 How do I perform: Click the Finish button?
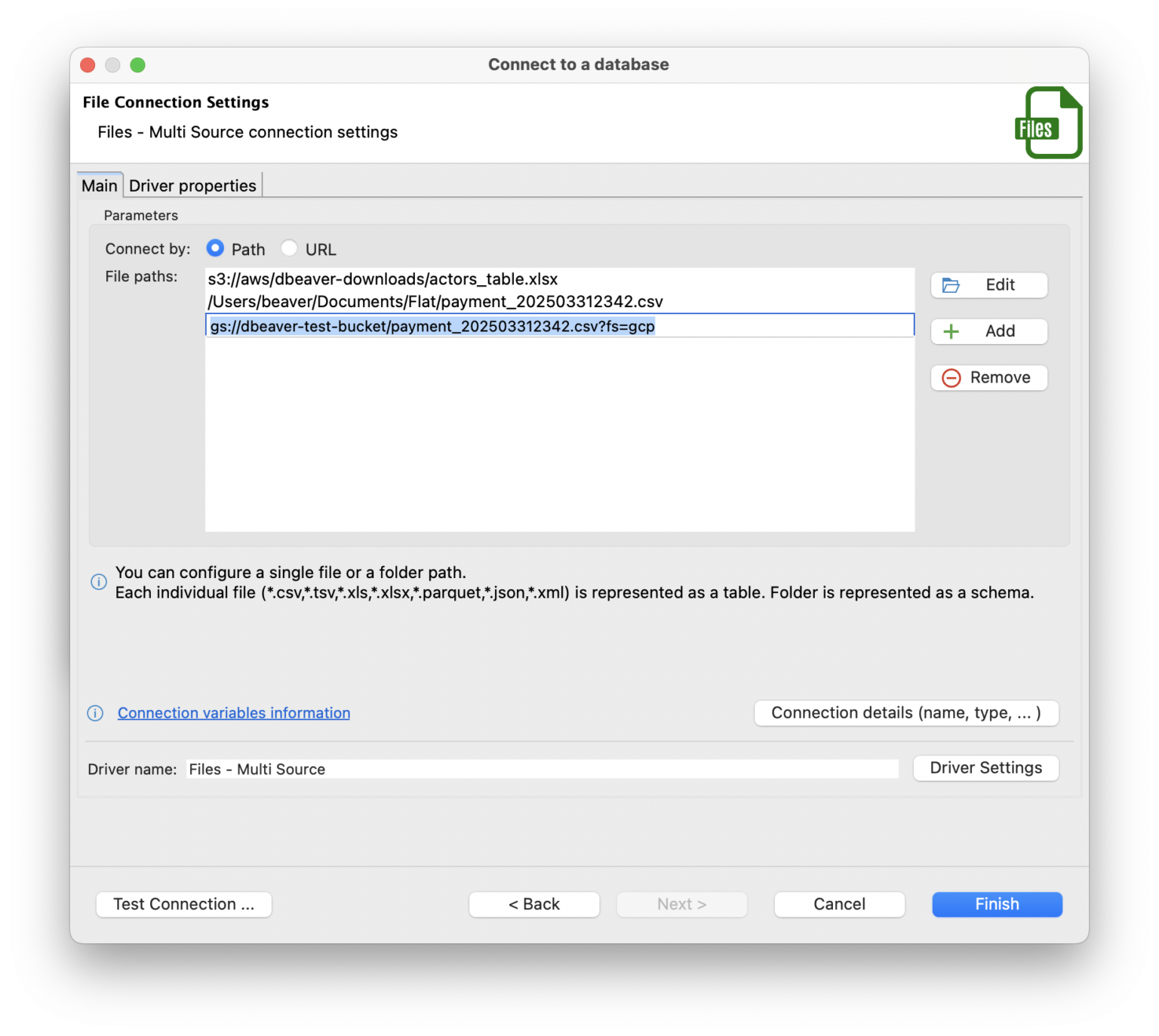click(997, 904)
